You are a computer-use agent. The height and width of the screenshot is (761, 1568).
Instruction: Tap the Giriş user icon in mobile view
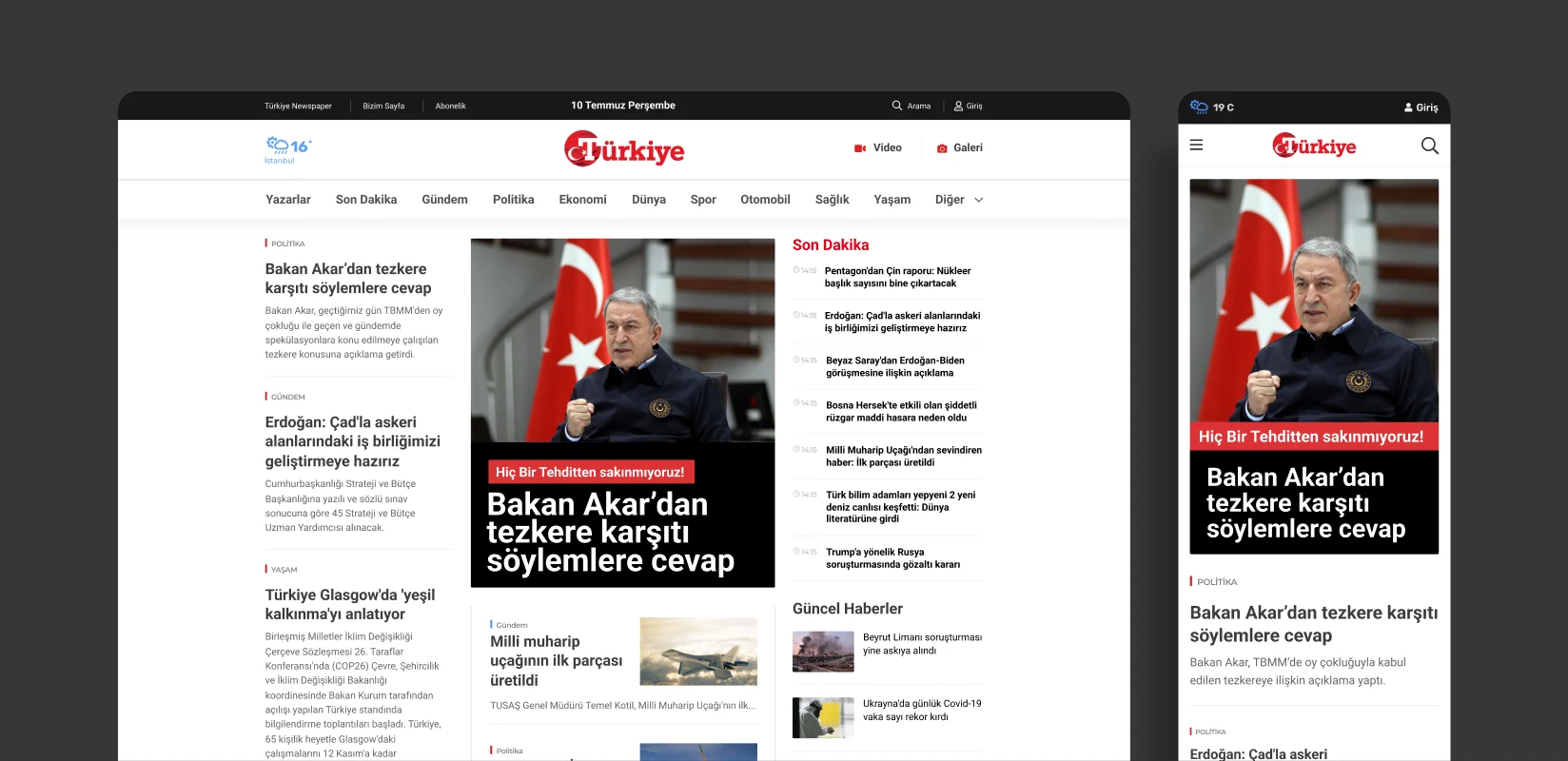point(1408,107)
